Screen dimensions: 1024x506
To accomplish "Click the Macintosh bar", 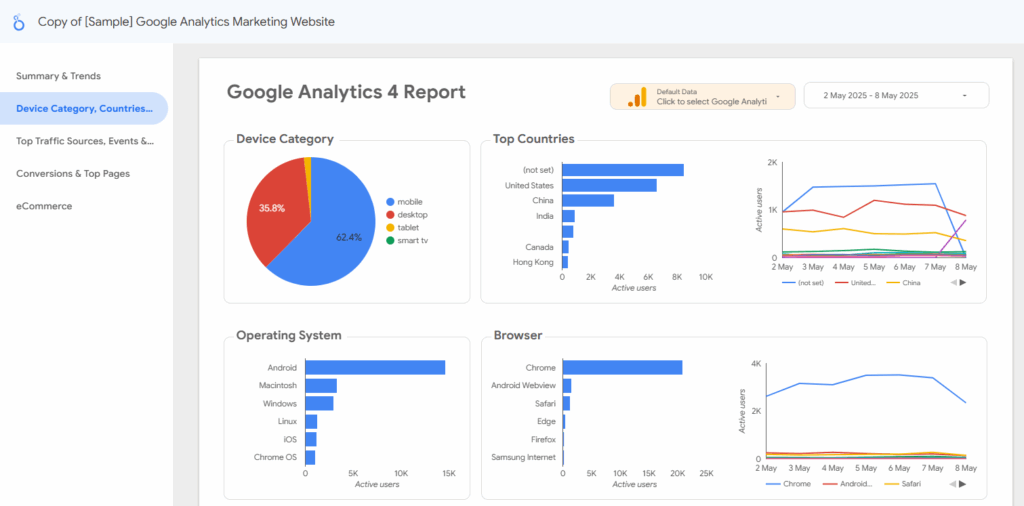I will click(321, 386).
